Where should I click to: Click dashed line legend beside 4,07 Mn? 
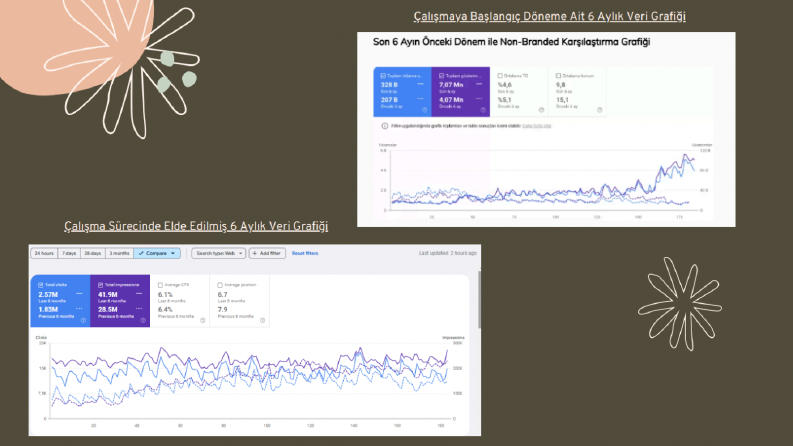479,99
